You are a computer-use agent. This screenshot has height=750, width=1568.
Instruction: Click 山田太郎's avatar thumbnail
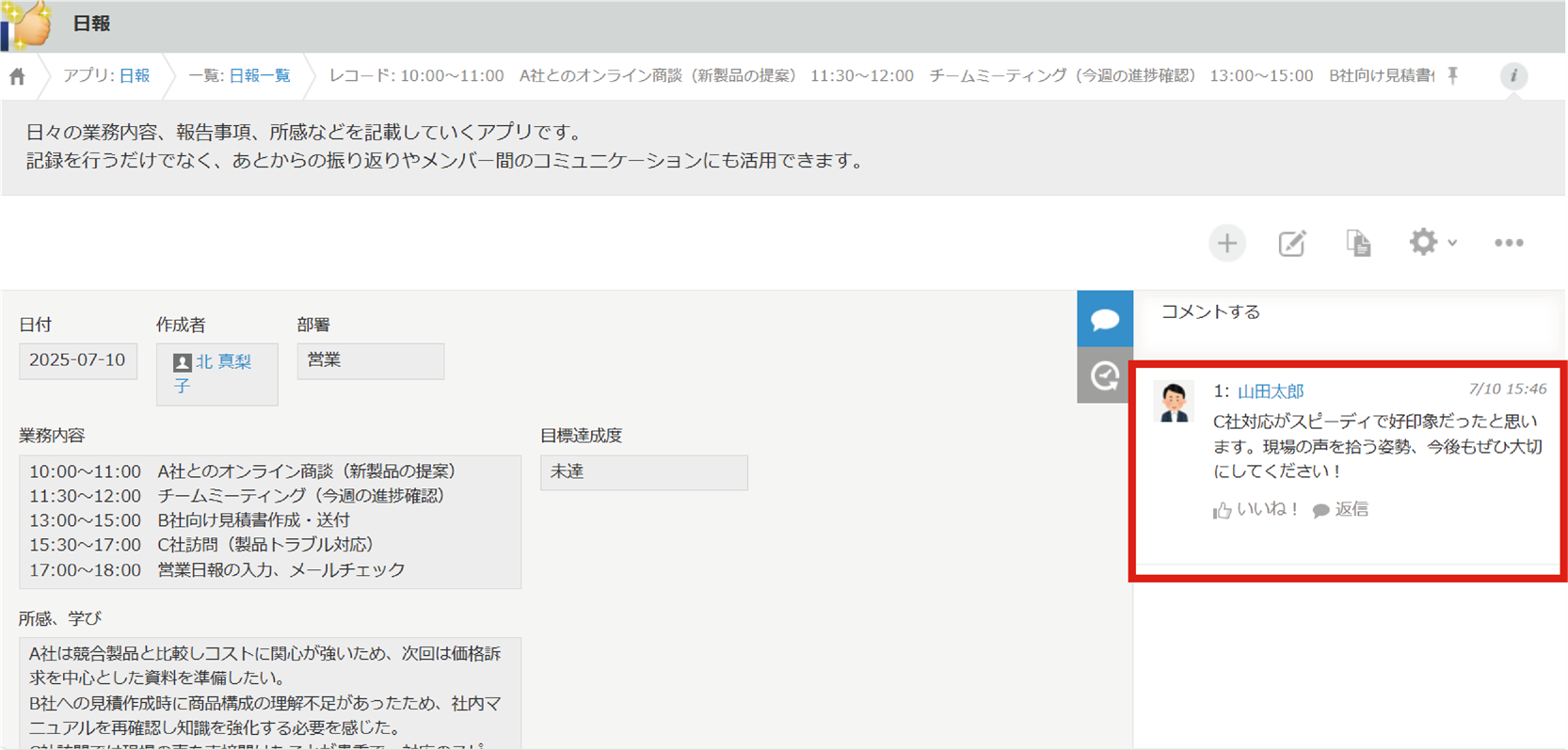click(1174, 402)
